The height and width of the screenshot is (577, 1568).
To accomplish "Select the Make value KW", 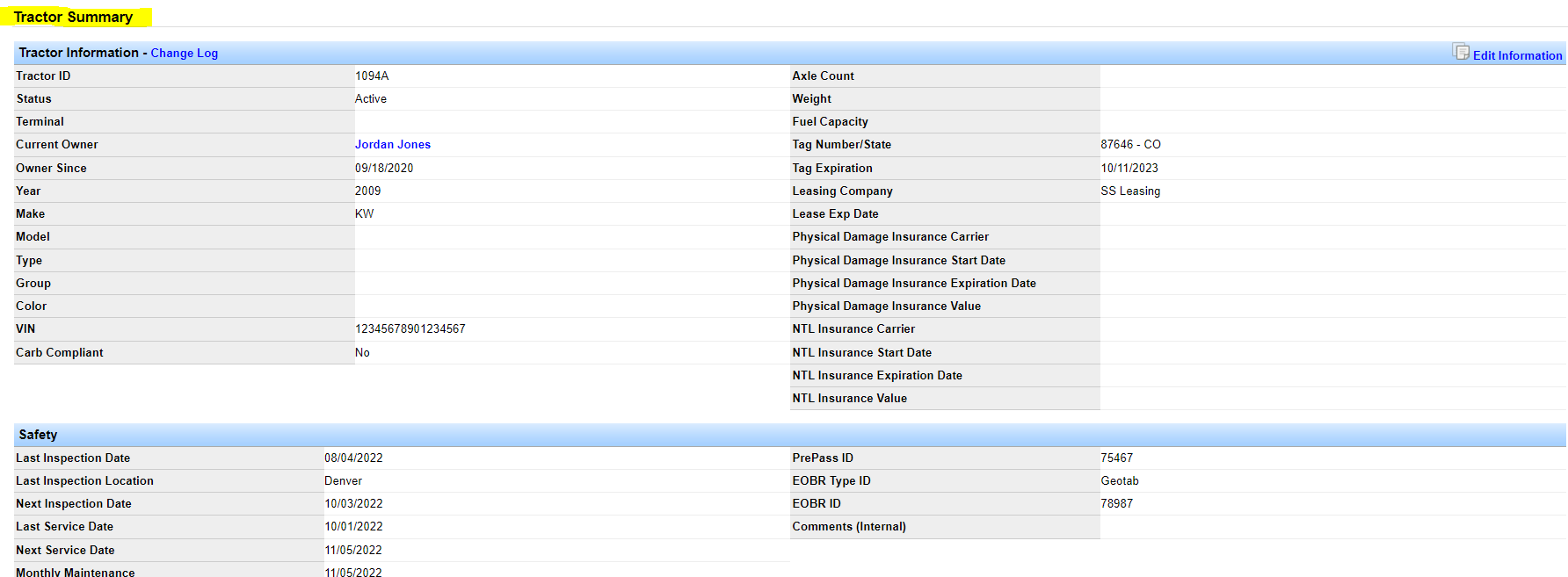I will (364, 214).
